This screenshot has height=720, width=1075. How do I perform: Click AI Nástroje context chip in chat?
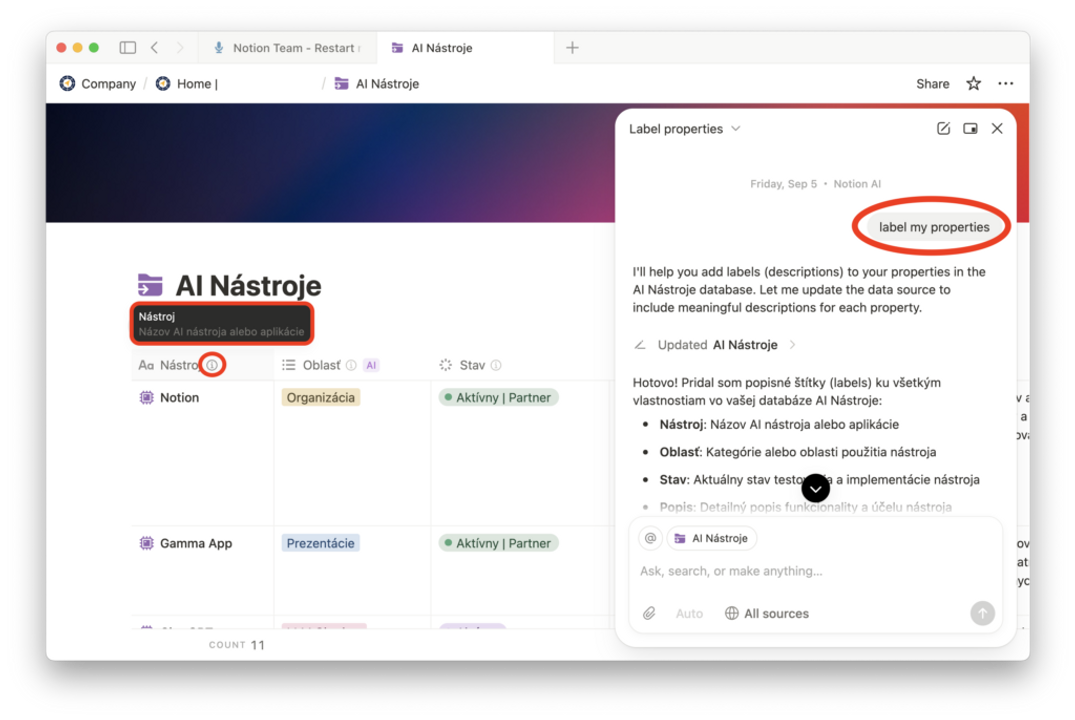point(712,538)
